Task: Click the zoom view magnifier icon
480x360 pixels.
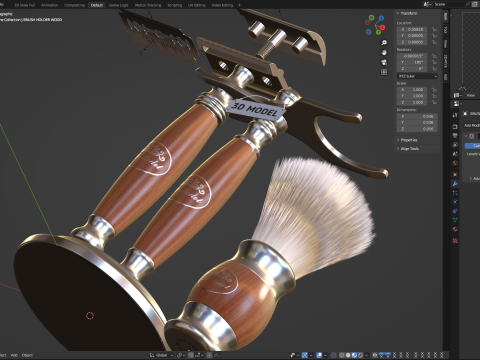Action: coord(384,43)
